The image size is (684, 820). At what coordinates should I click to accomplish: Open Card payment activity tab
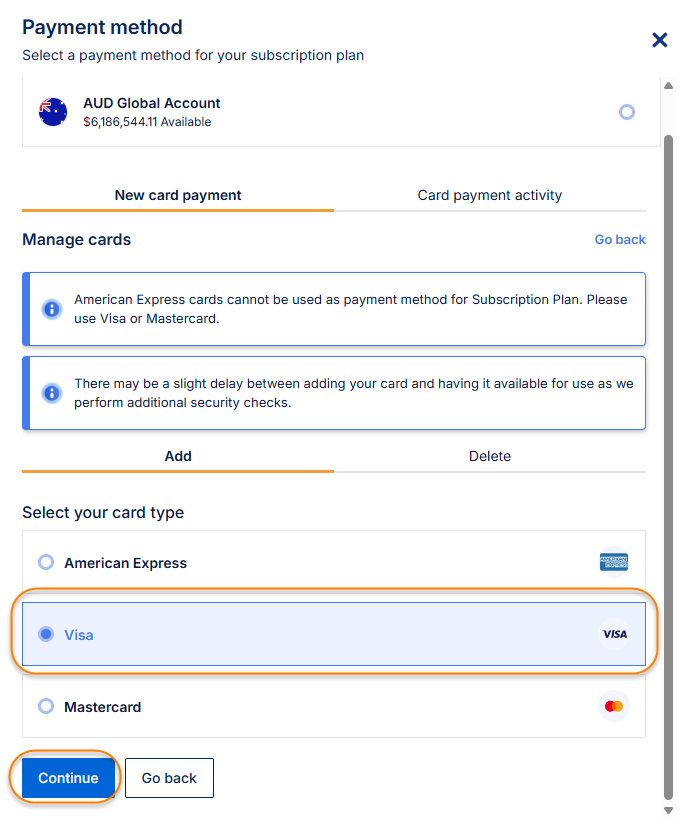click(x=490, y=195)
